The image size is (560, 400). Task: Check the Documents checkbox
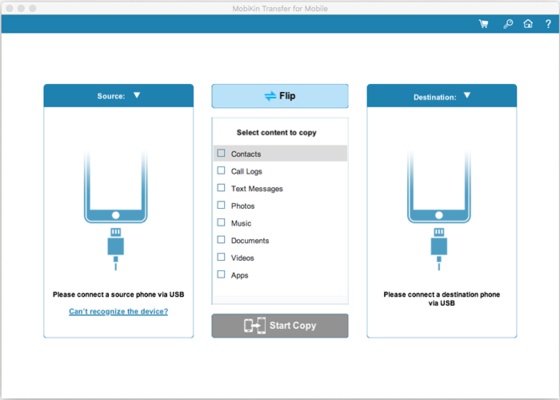[x=221, y=240]
